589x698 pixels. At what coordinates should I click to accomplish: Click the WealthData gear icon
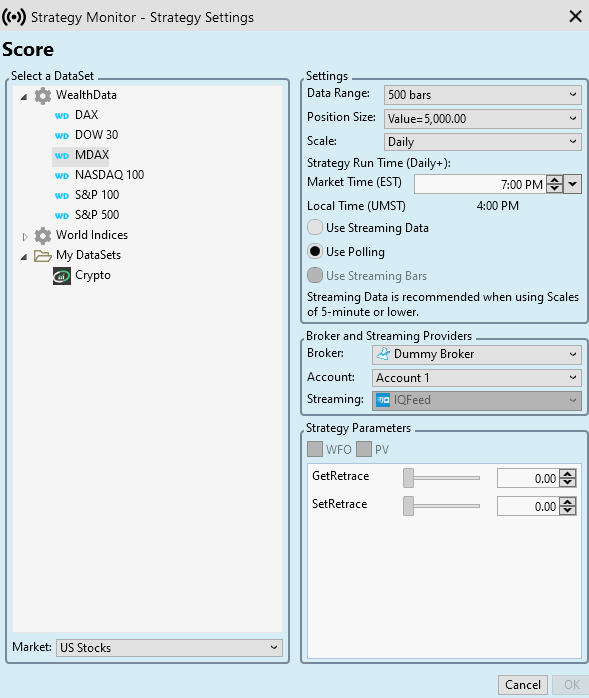43,96
